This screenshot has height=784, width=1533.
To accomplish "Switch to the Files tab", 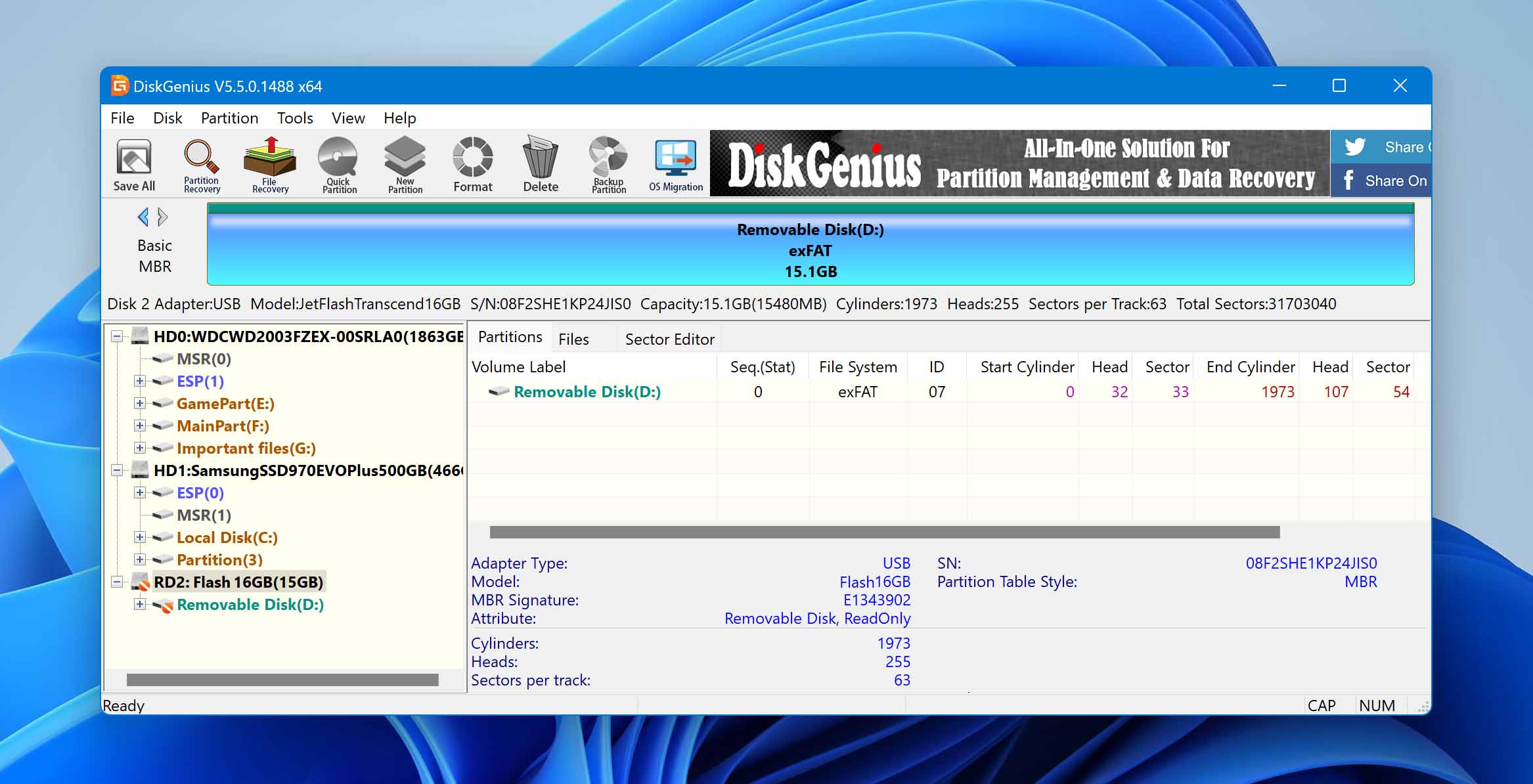I will click(x=573, y=339).
